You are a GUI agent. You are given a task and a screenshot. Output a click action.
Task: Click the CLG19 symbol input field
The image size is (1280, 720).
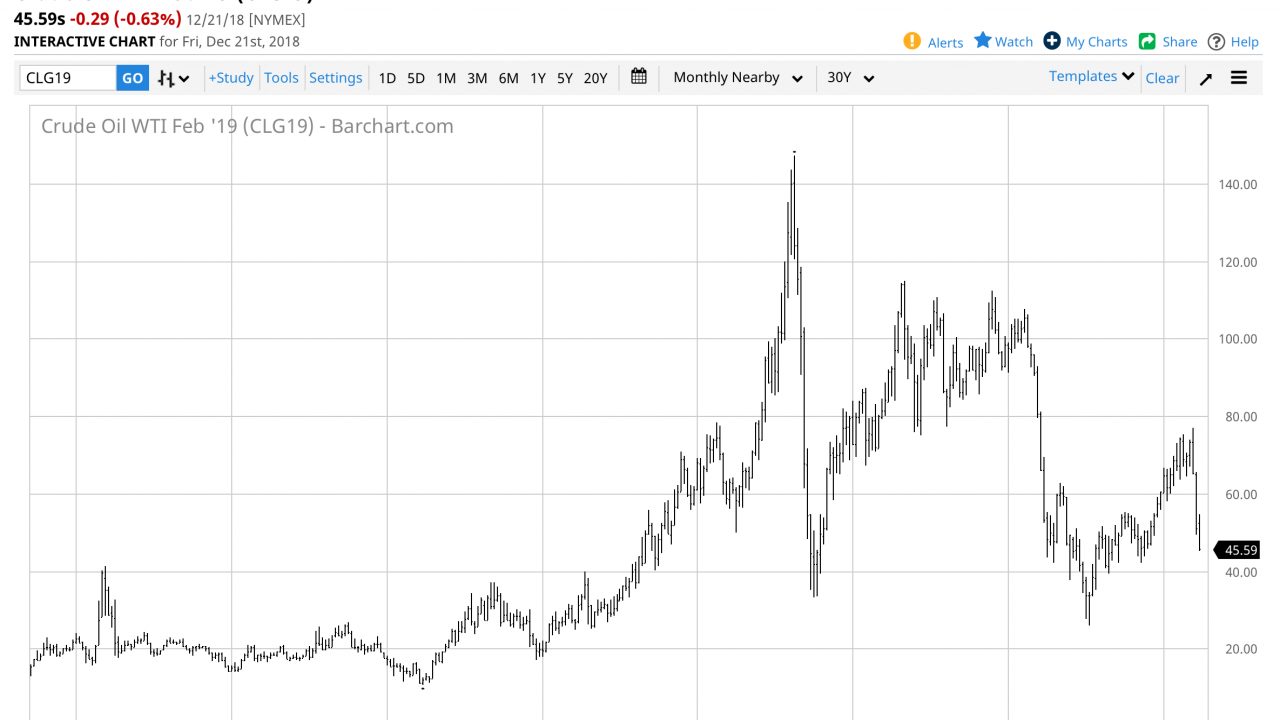tap(68, 78)
